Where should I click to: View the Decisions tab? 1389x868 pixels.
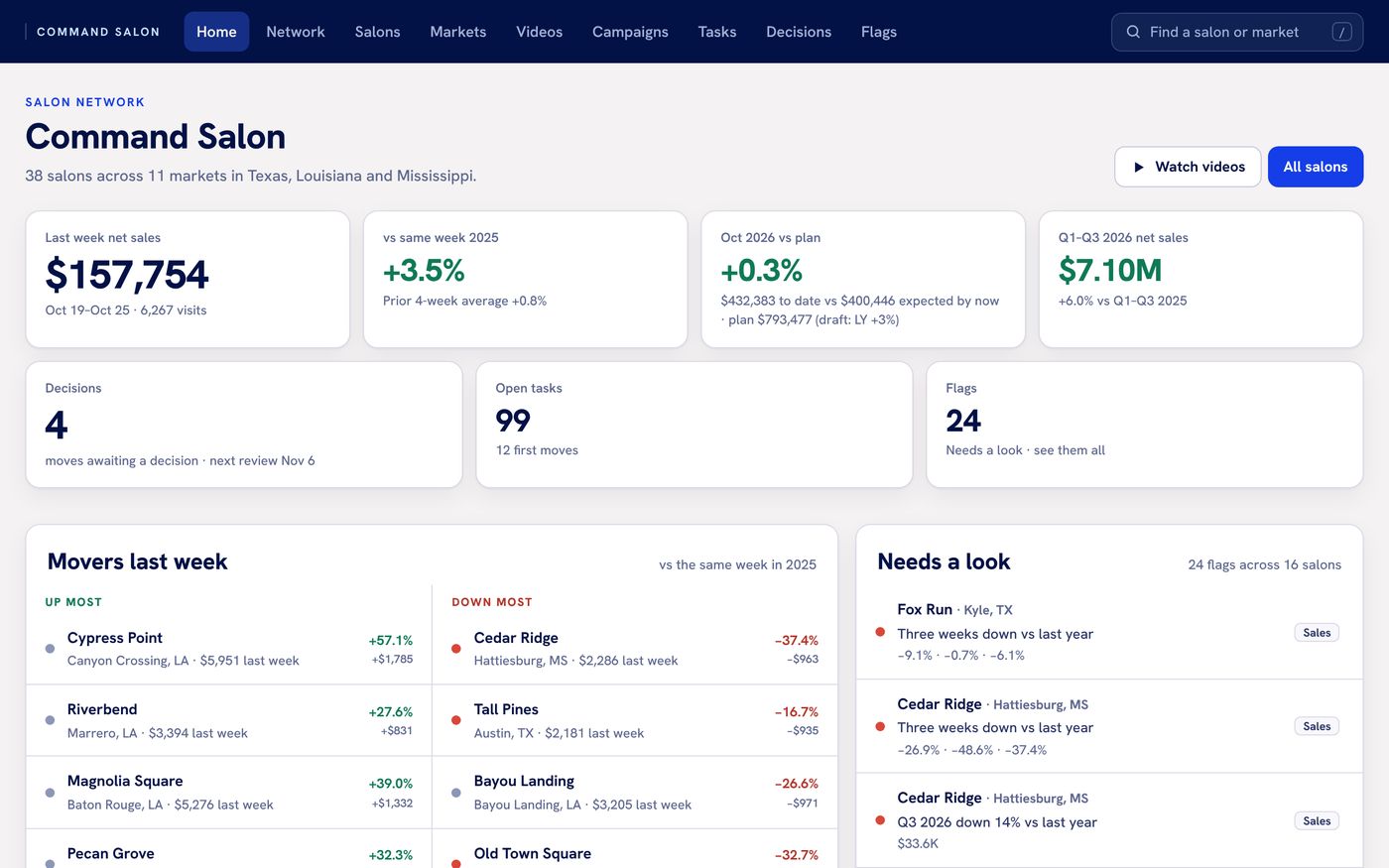pos(799,32)
